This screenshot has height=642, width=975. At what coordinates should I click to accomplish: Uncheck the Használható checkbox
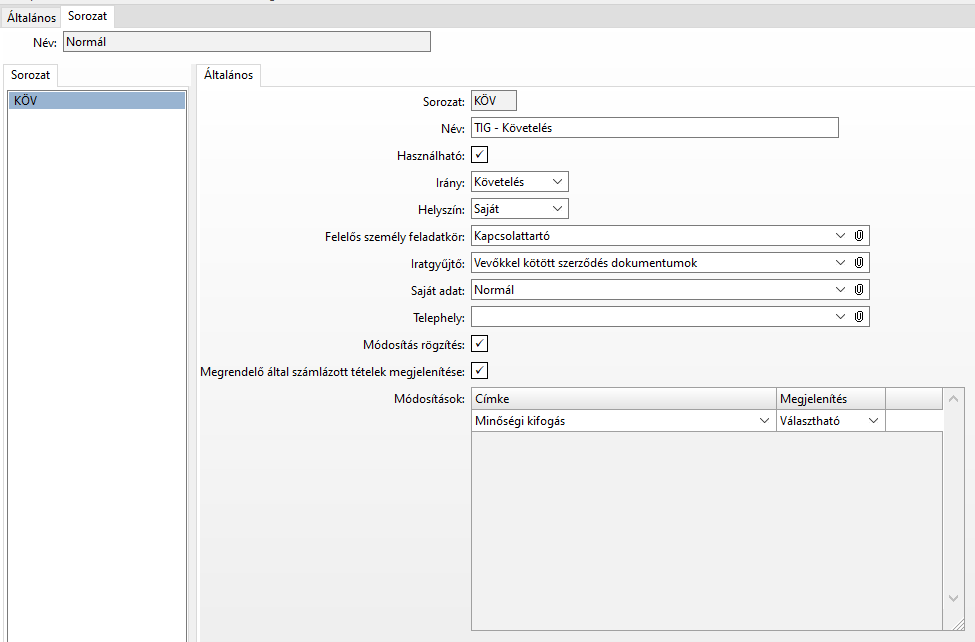480,155
